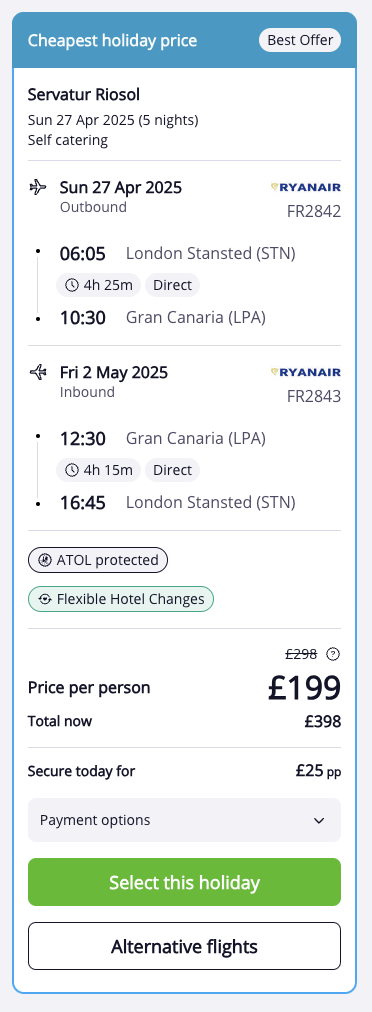Click the Servatur Riosol hotel name
The width and height of the screenshot is (372, 1012).
tap(84, 95)
